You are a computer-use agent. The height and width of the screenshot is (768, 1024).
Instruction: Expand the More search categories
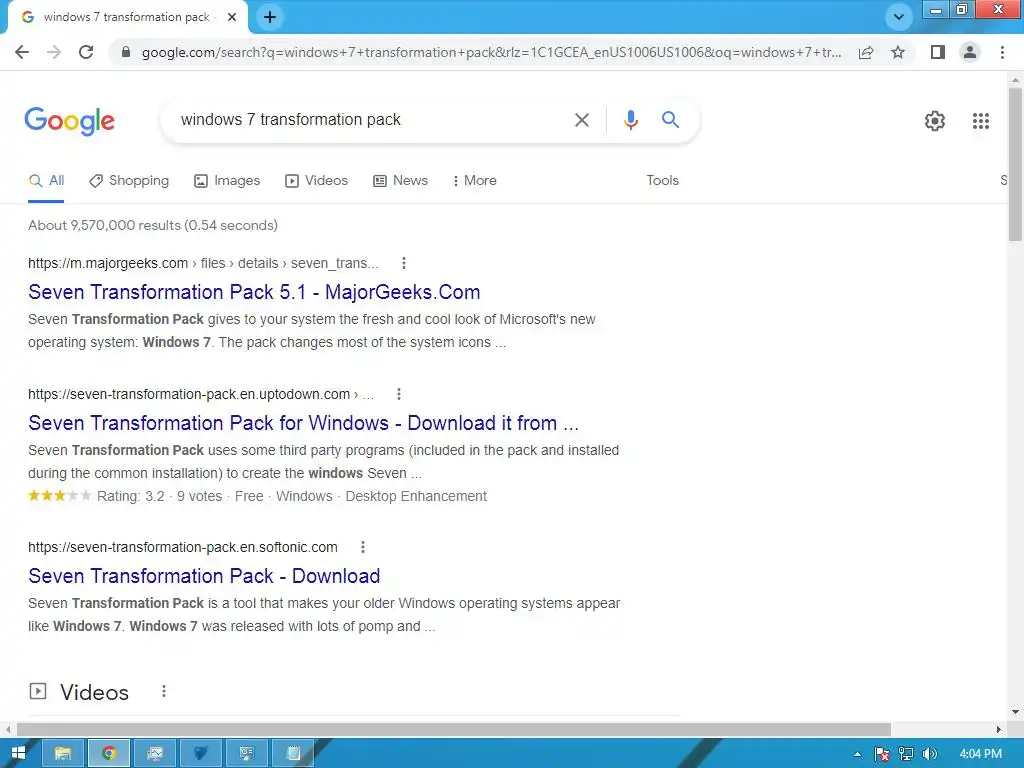point(475,181)
